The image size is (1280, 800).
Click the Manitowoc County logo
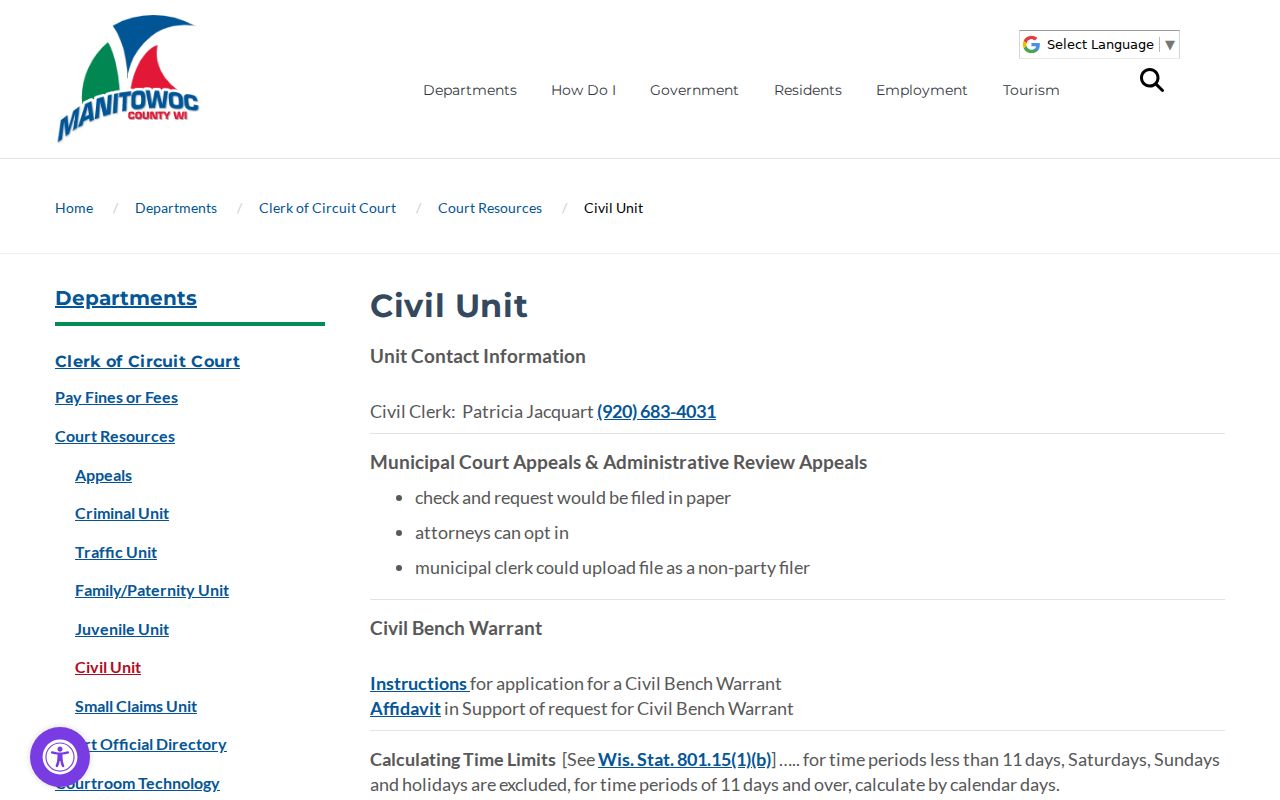point(128,78)
